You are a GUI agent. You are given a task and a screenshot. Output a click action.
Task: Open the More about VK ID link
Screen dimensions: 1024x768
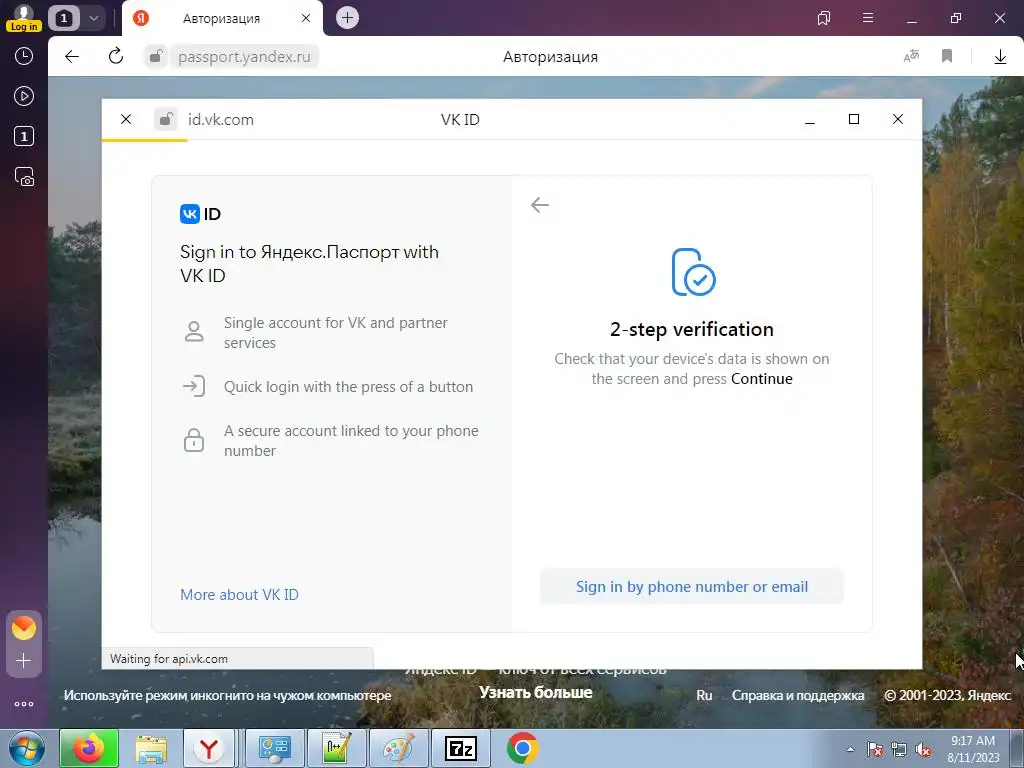[x=239, y=594]
